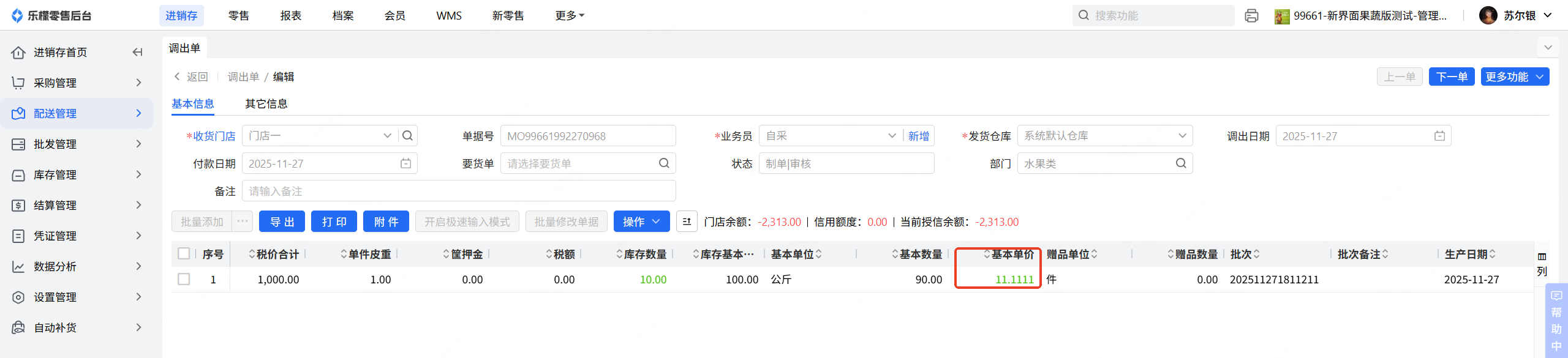
Task: Open the 帮助中心 help widget
Action: pyautogui.click(x=1556, y=321)
